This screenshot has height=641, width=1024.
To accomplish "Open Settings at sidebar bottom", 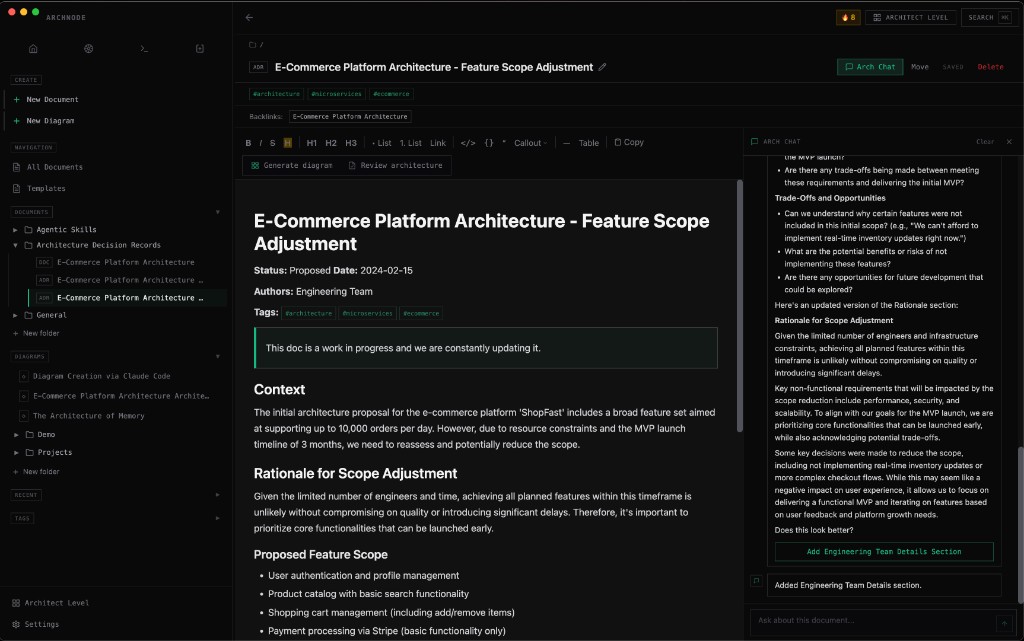I will pos(35,625).
